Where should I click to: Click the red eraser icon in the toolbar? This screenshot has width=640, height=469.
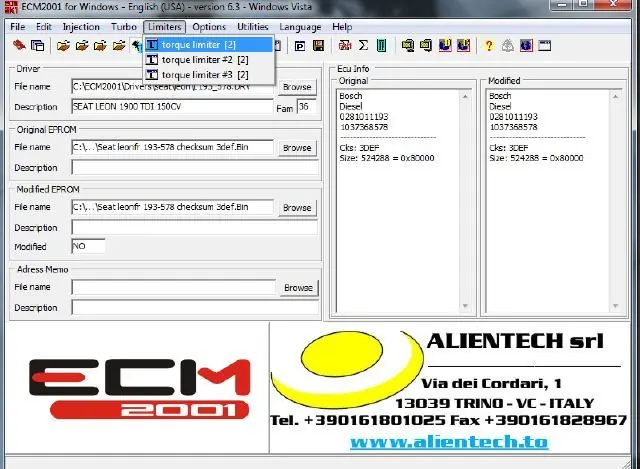click(19, 45)
